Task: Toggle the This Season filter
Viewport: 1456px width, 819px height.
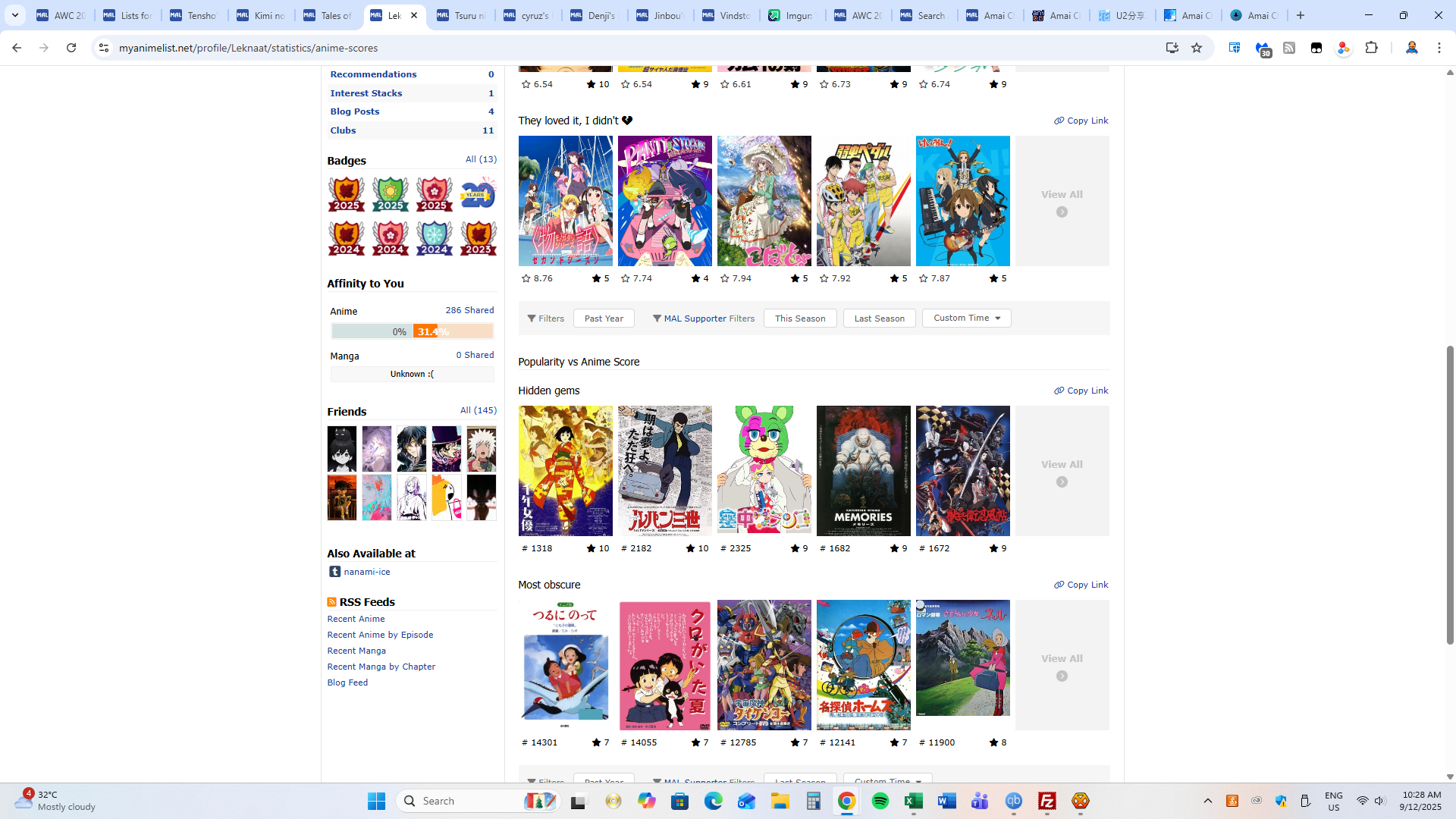Action: pyautogui.click(x=799, y=318)
